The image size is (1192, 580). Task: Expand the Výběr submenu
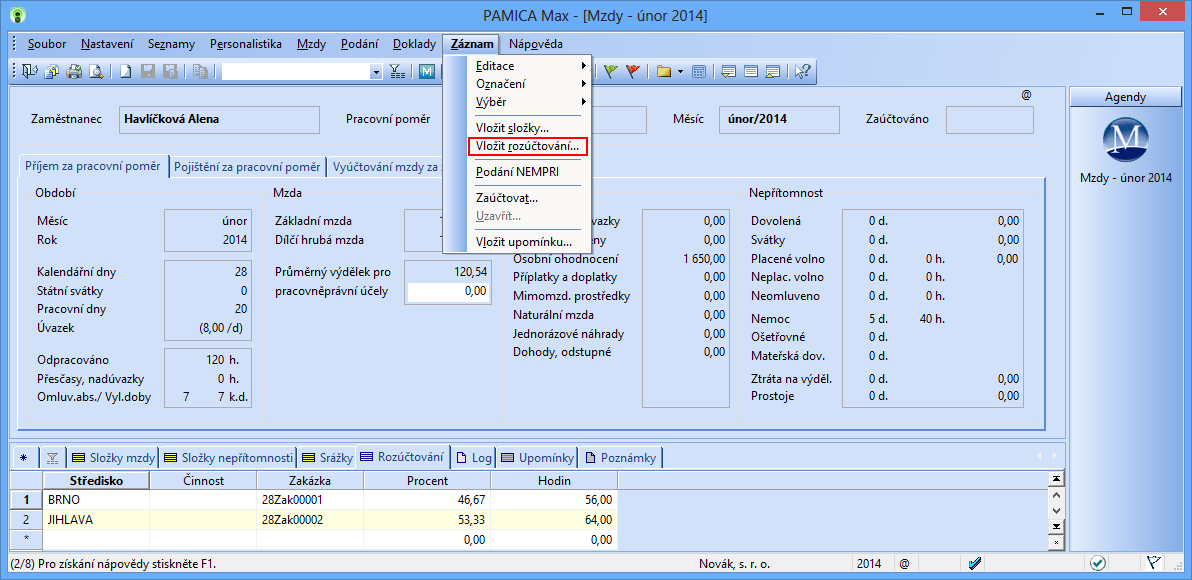531,101
